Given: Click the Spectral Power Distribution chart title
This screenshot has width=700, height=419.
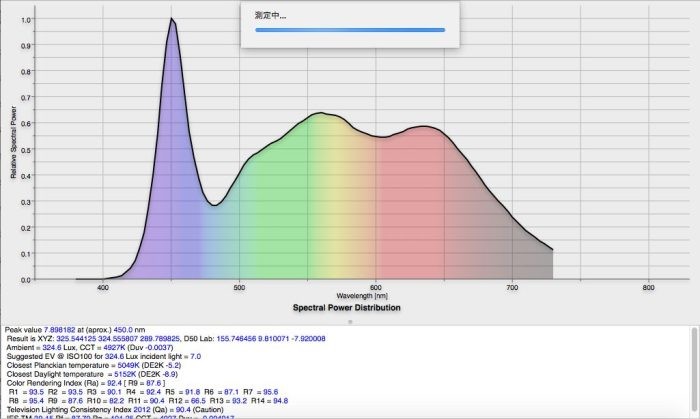Looking at the screenshot, I should coord(346,308).
